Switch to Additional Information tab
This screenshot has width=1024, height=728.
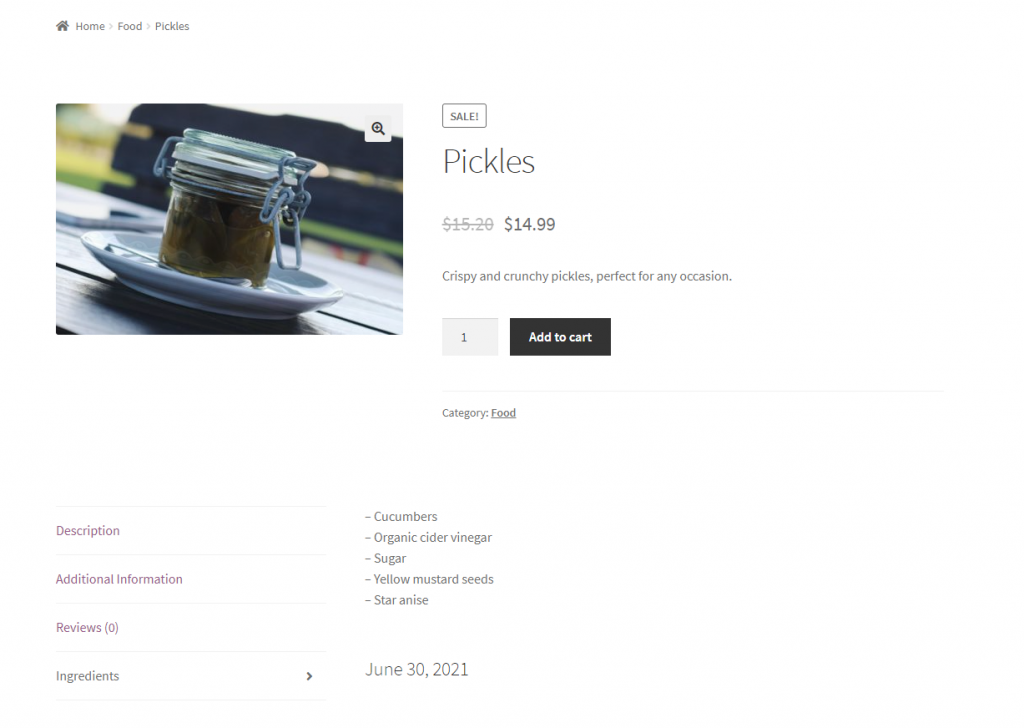[x=119, y=579]
